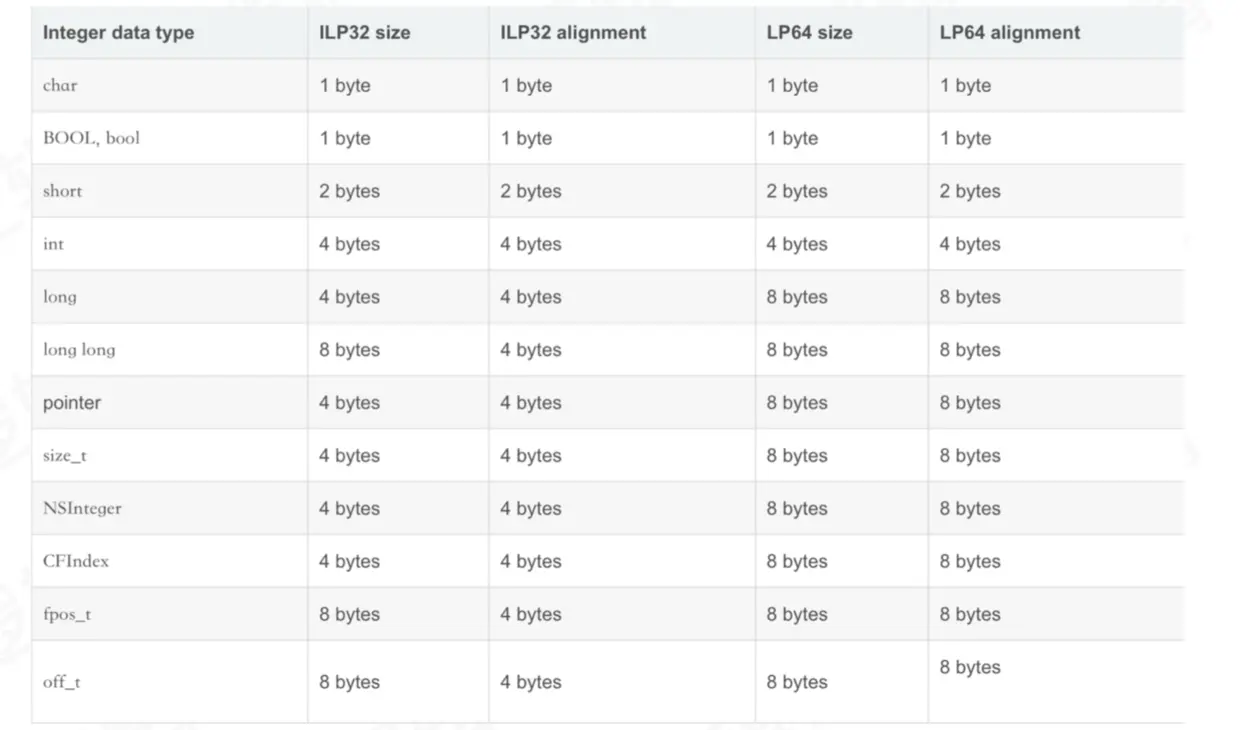Click the 'LP64 size' column header
This screenshot has width=1240, height=730.
(809, 32)
